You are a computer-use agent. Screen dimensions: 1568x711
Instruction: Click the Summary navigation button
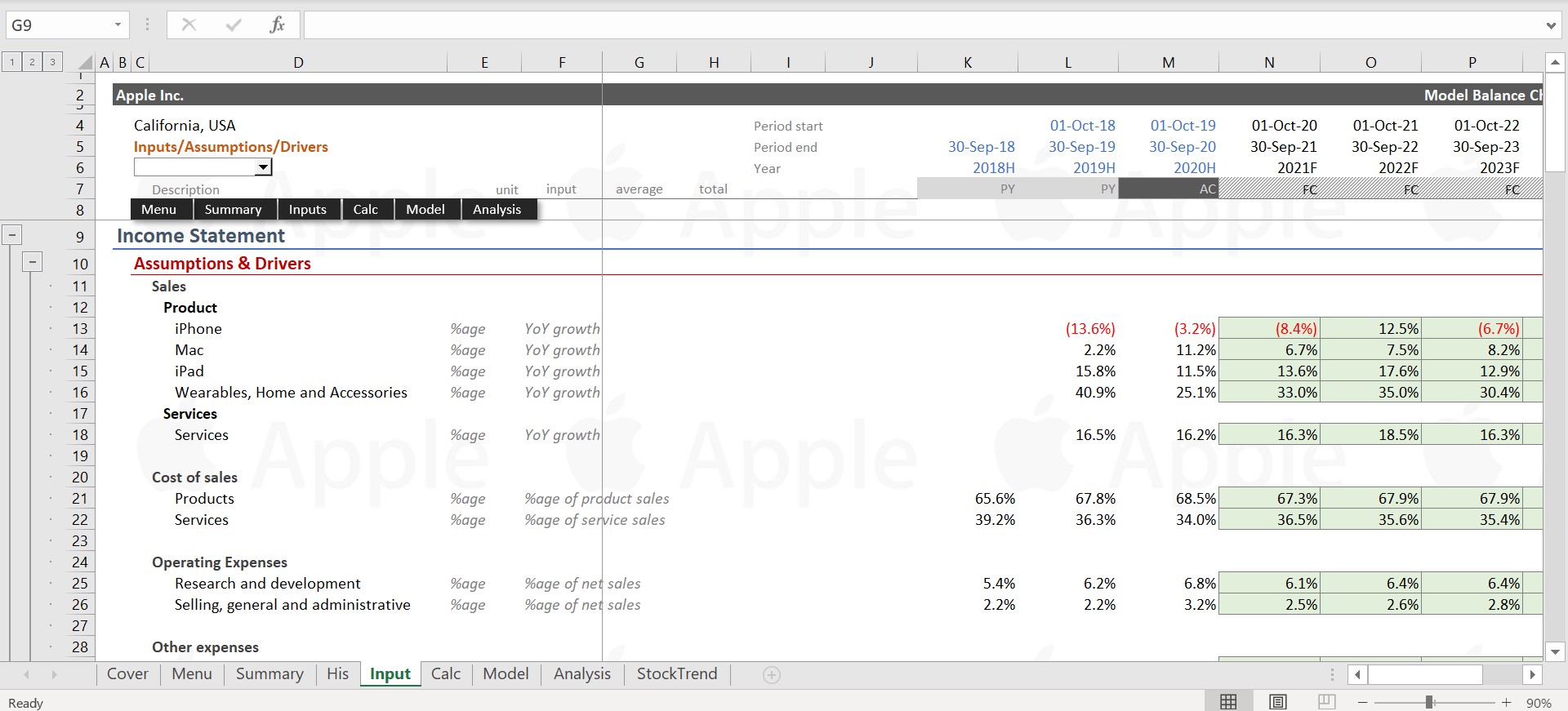235,210
